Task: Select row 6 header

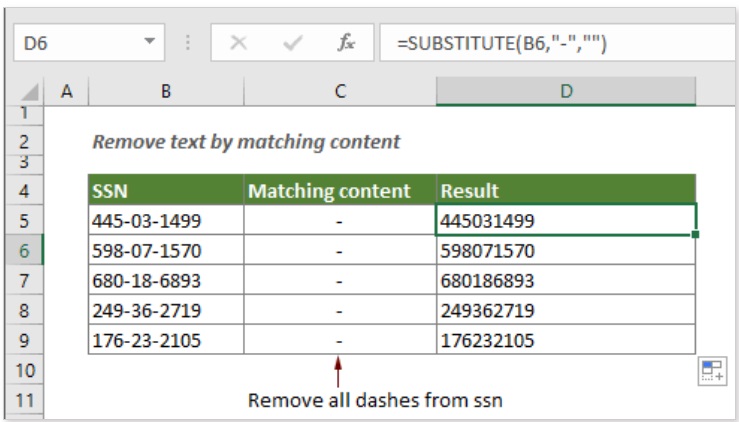Action: tap(25, 250)
